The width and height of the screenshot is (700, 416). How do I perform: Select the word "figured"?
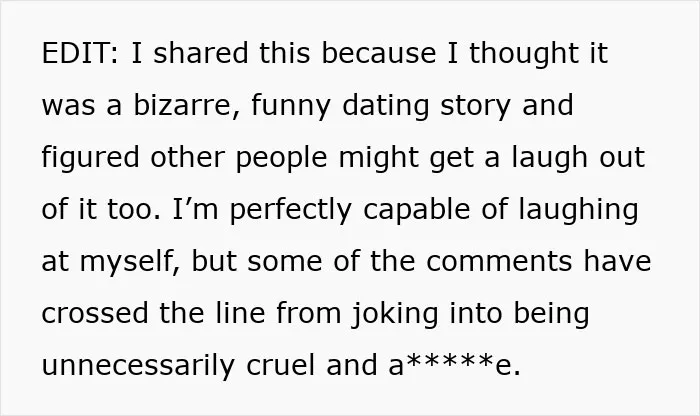tap(91, 159)
